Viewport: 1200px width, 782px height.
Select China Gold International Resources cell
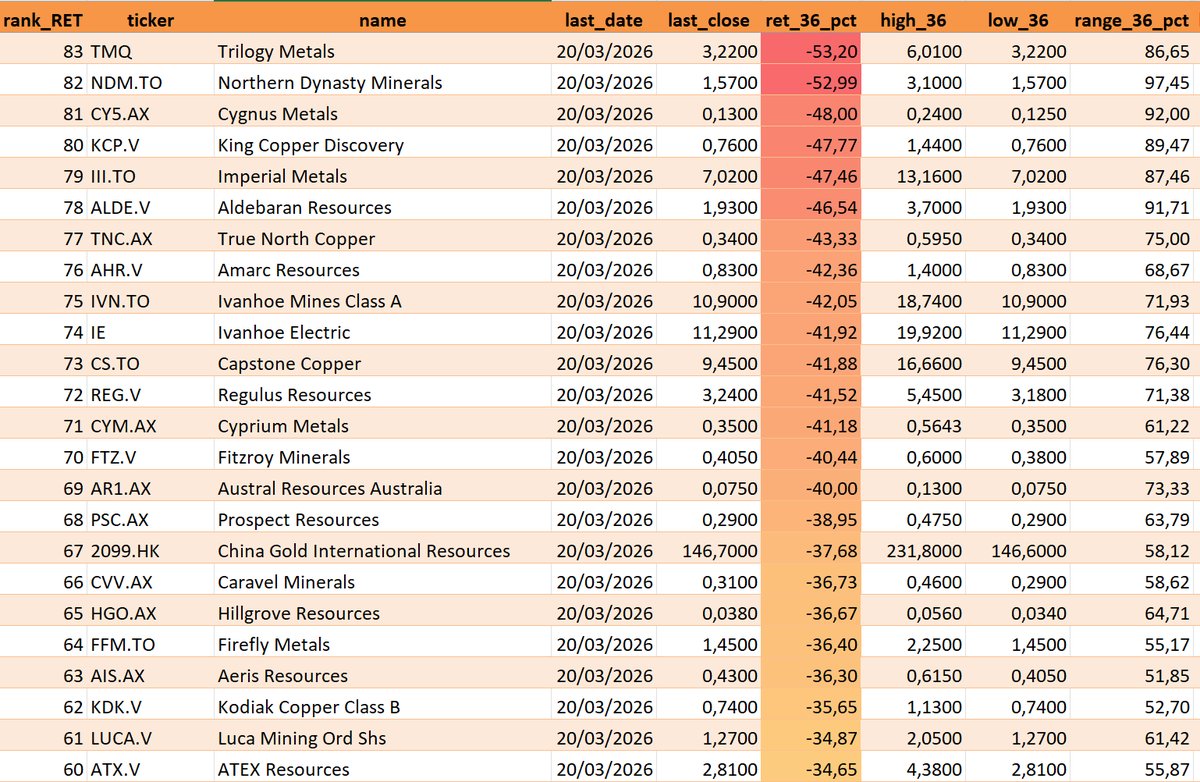(x=382, y=551)
